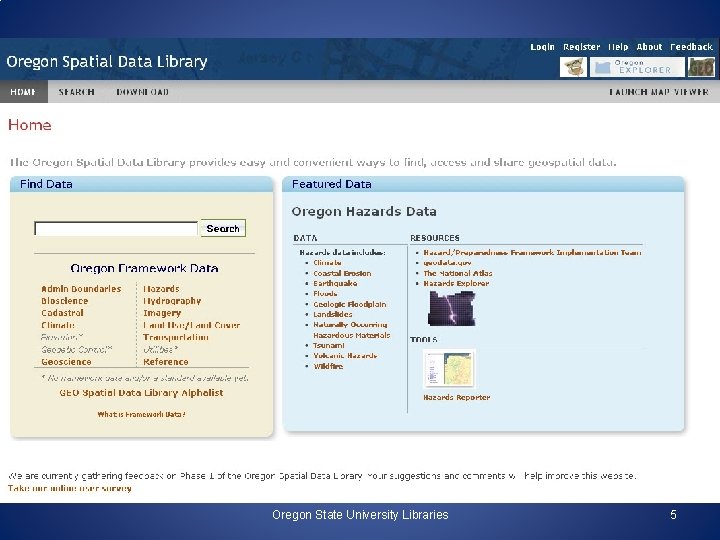
Task: Click the greyed-out Utilities entry
Action: 160,349
